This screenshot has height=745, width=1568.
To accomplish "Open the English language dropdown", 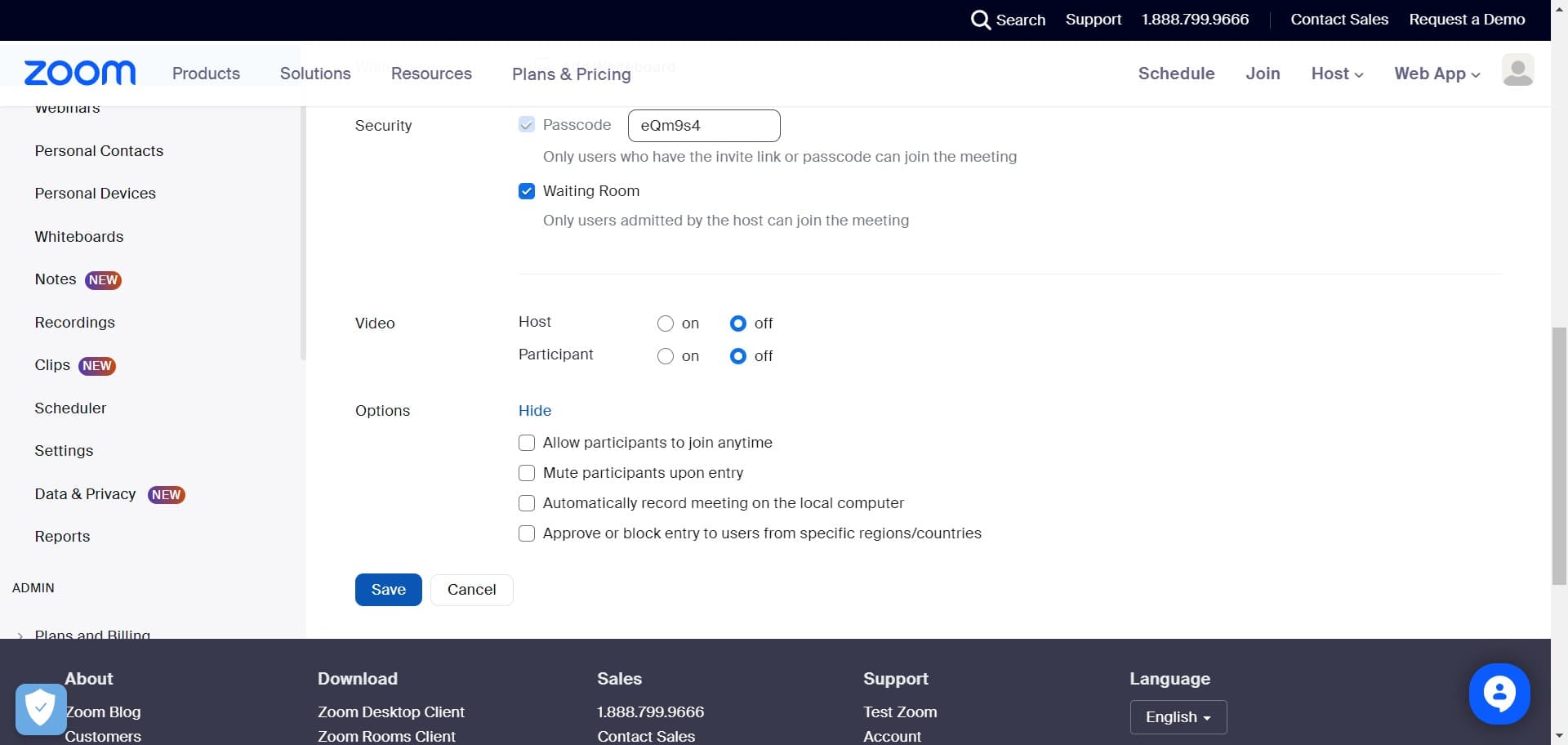I will (x=1178, y=717).
